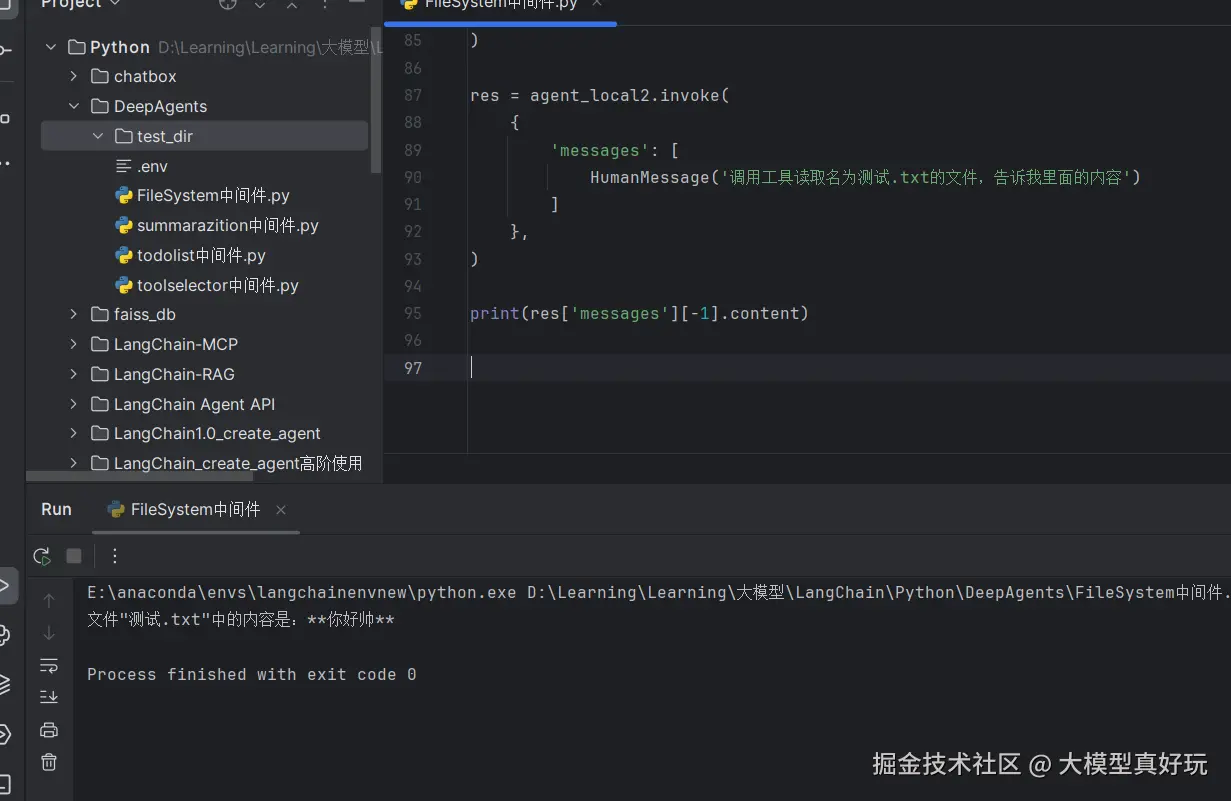Click folder icon of LangChain-MCP
Viewport: 1231px width, 801px height.
(99, 345)
